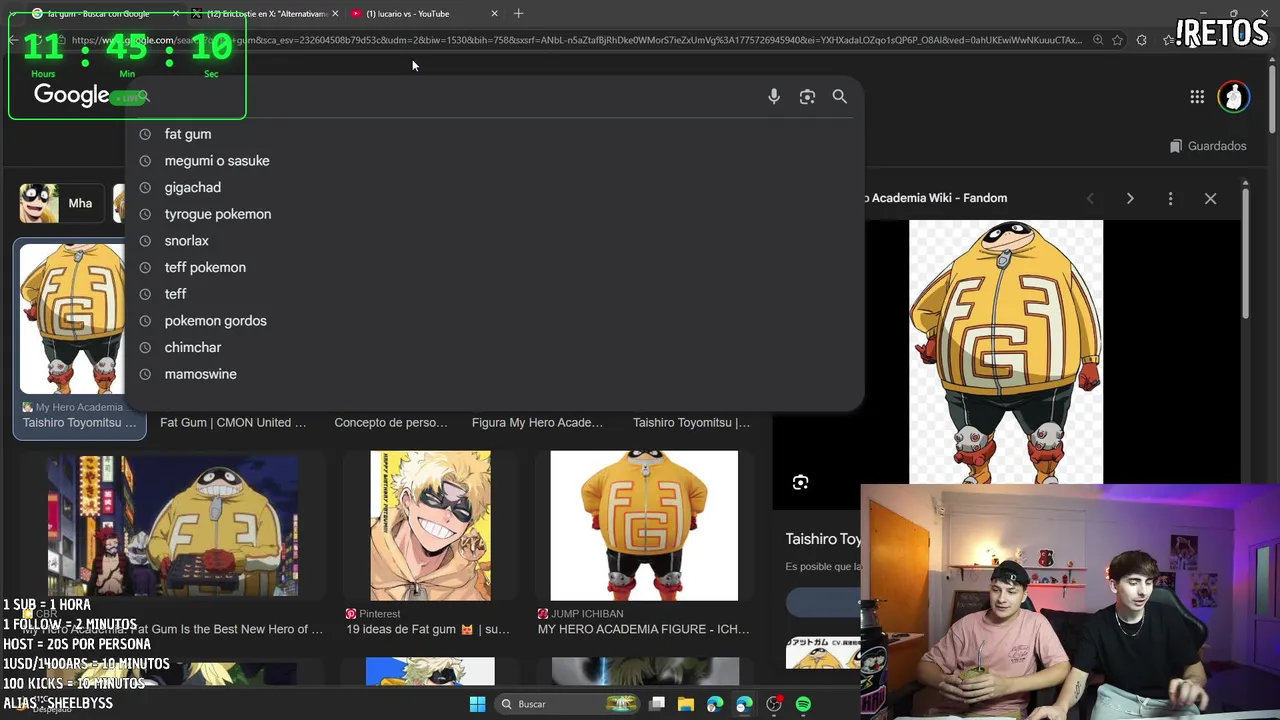
Task: Open 'Figura My Hero Acade...' result link
Action: tap(537, 423)
